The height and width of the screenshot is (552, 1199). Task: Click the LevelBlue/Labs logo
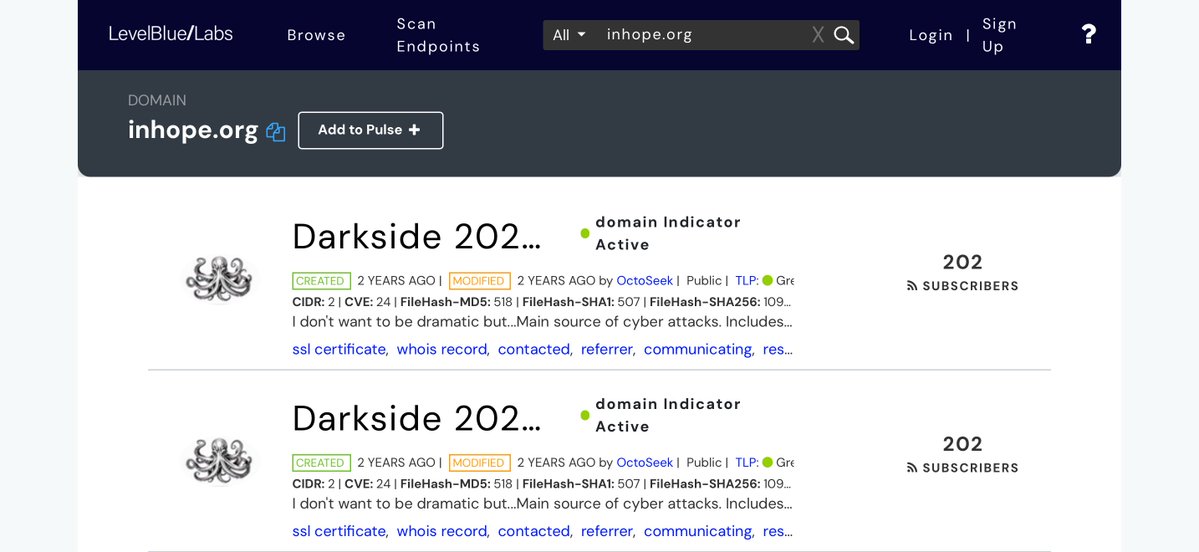(x=171, y=34)
